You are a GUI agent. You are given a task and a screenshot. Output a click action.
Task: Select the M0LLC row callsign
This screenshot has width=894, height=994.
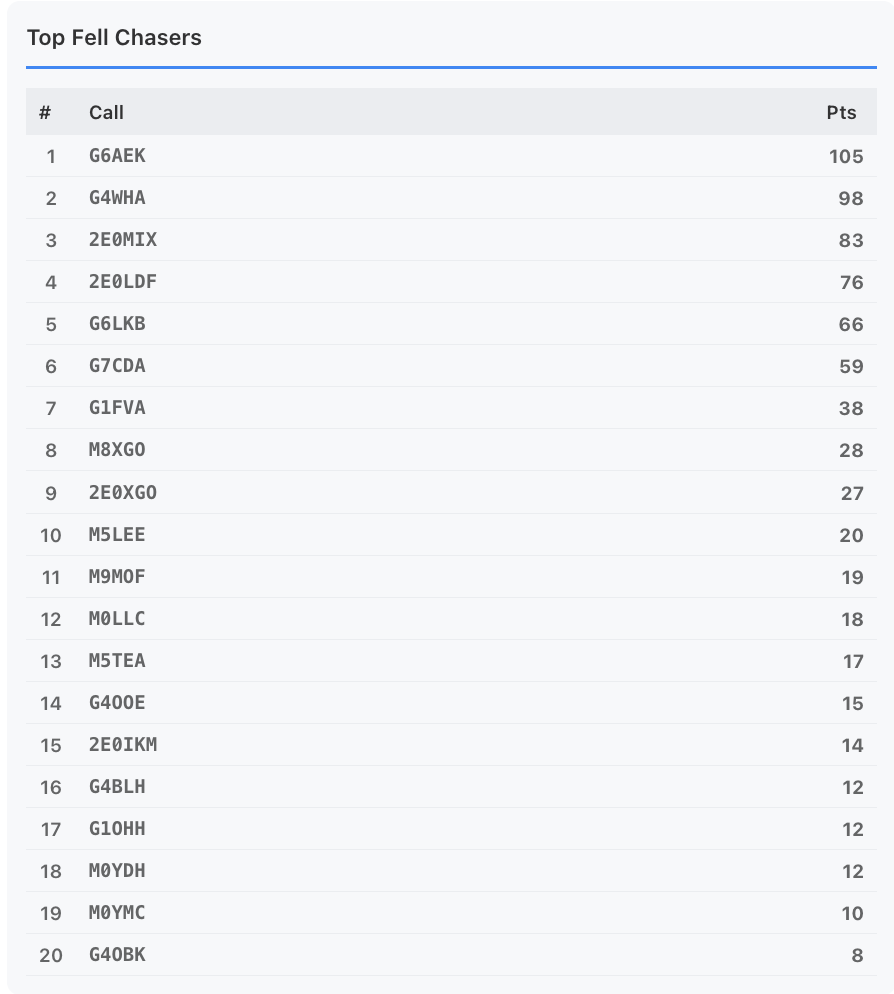pyautogui.click(x=117, y=618)
